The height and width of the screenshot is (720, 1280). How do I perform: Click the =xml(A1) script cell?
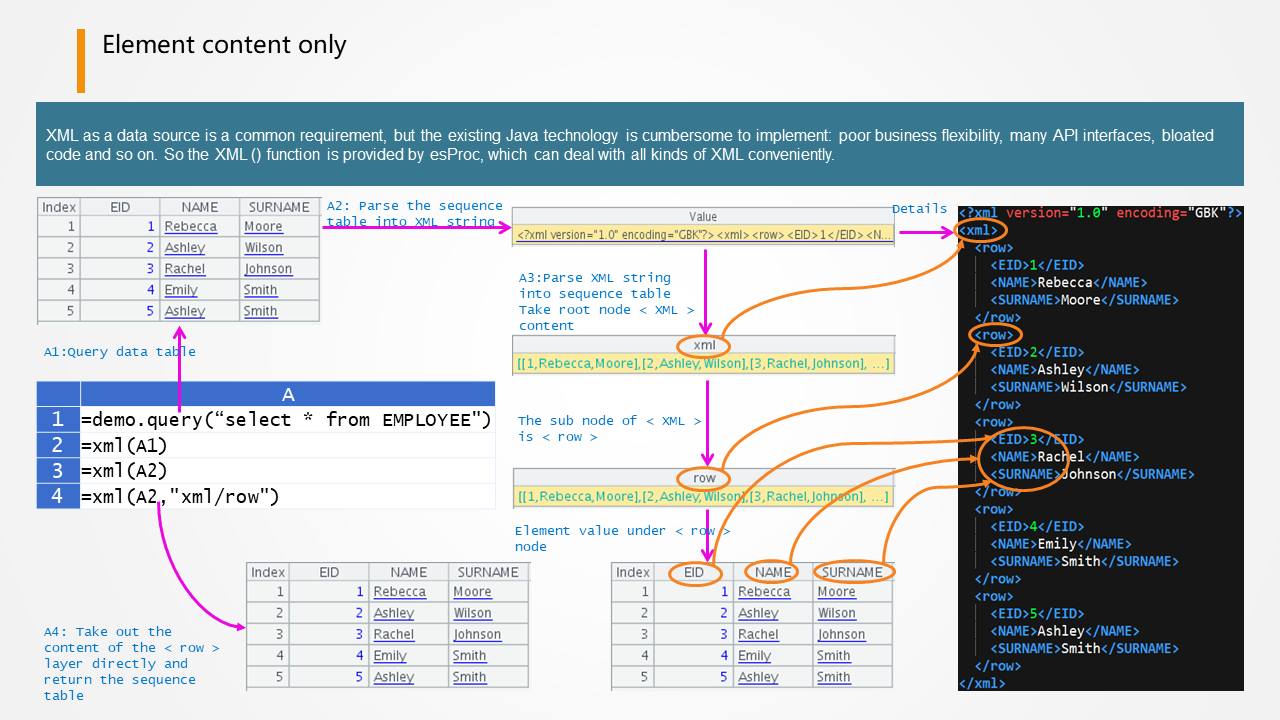click(287, 445)
